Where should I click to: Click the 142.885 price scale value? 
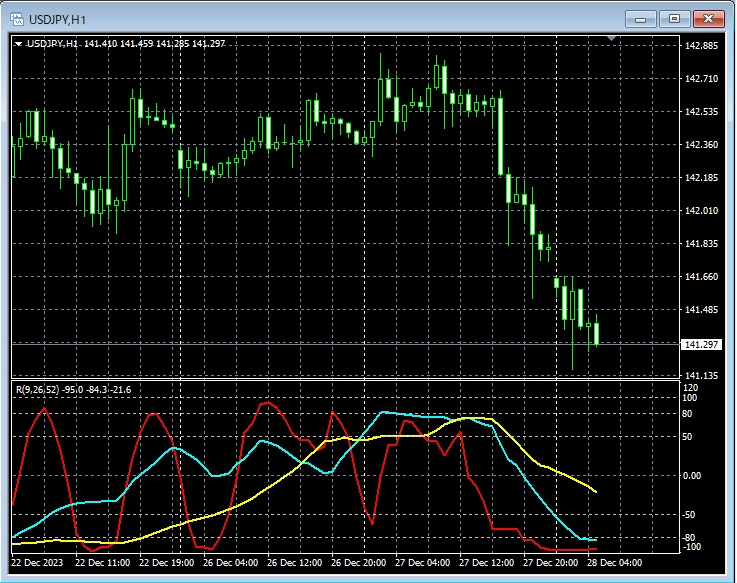click(701, 46)
